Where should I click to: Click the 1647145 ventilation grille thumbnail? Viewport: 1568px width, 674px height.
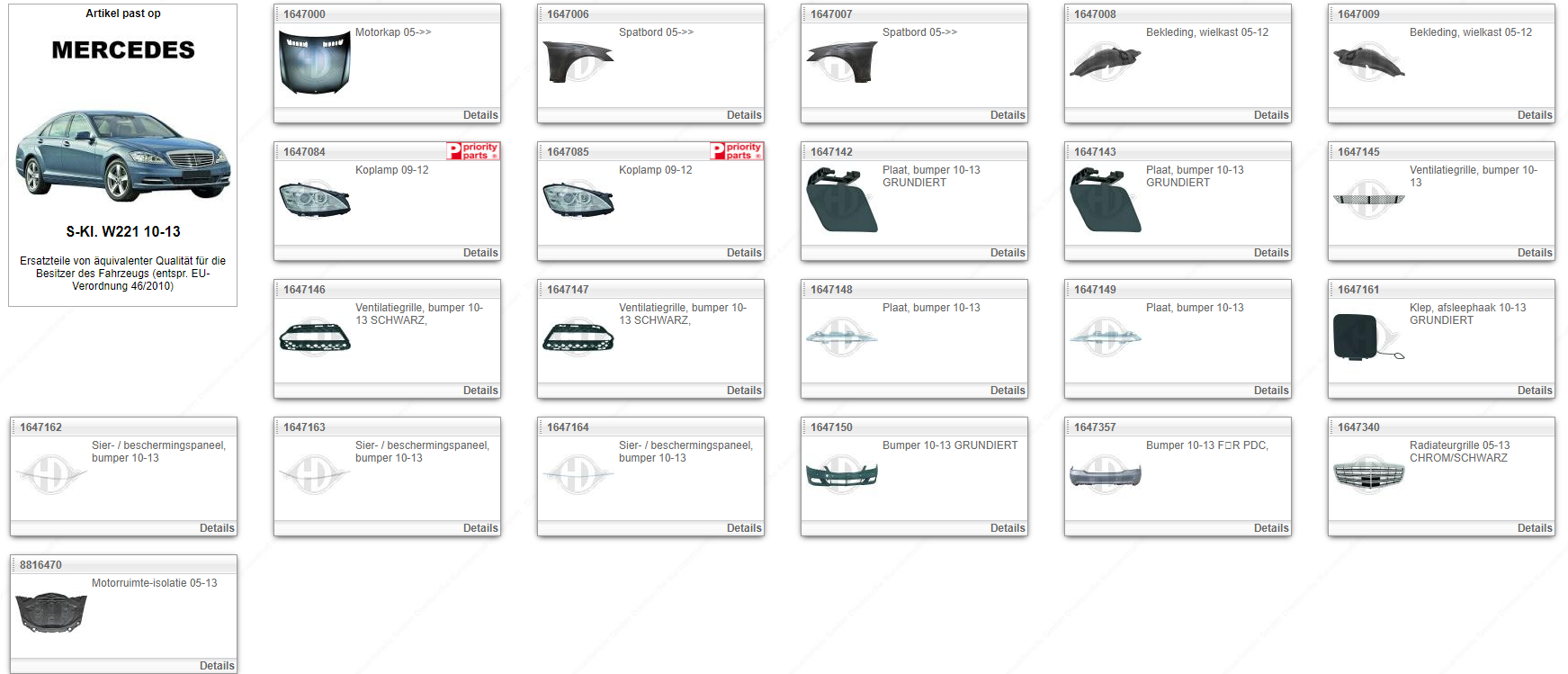click(1369, 200)
